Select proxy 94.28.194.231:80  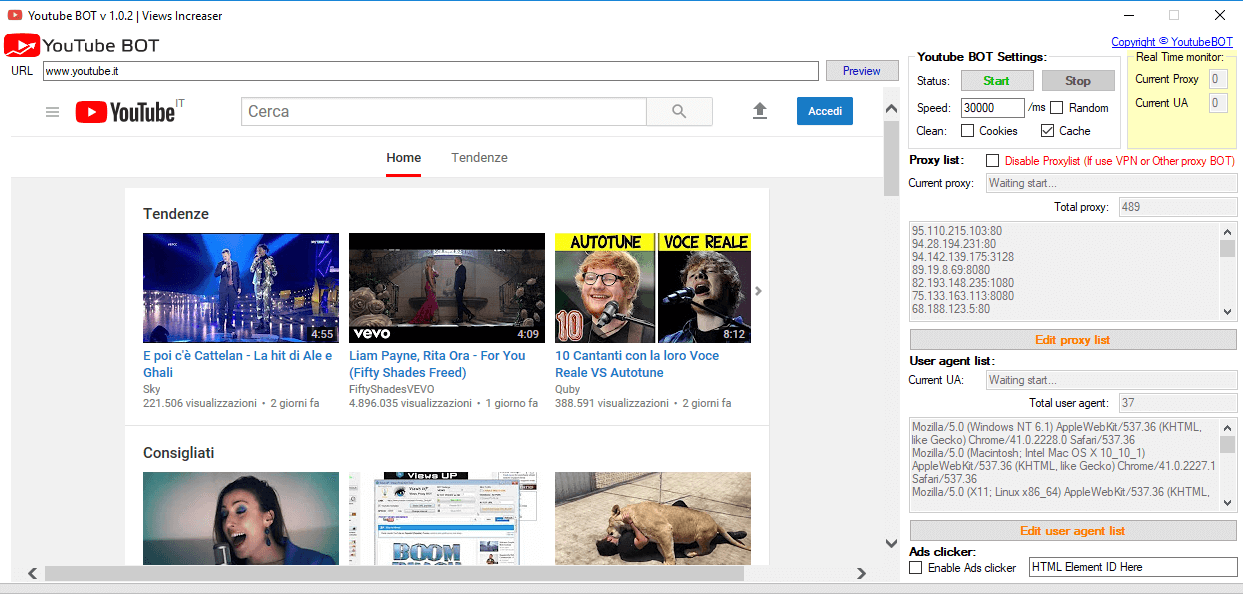point(953,244)
